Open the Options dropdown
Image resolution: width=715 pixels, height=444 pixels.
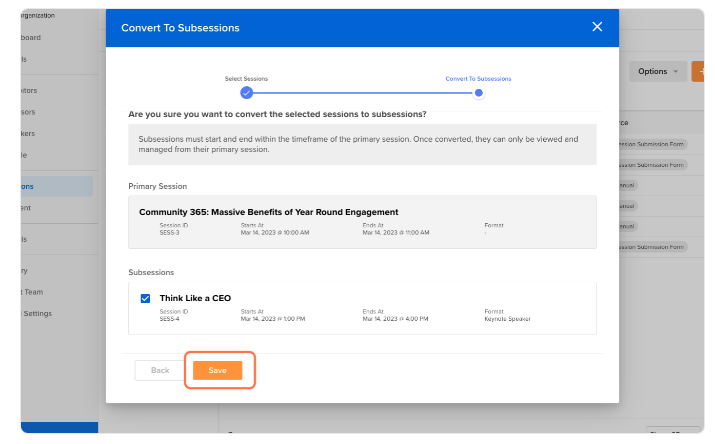click(658, 72)
